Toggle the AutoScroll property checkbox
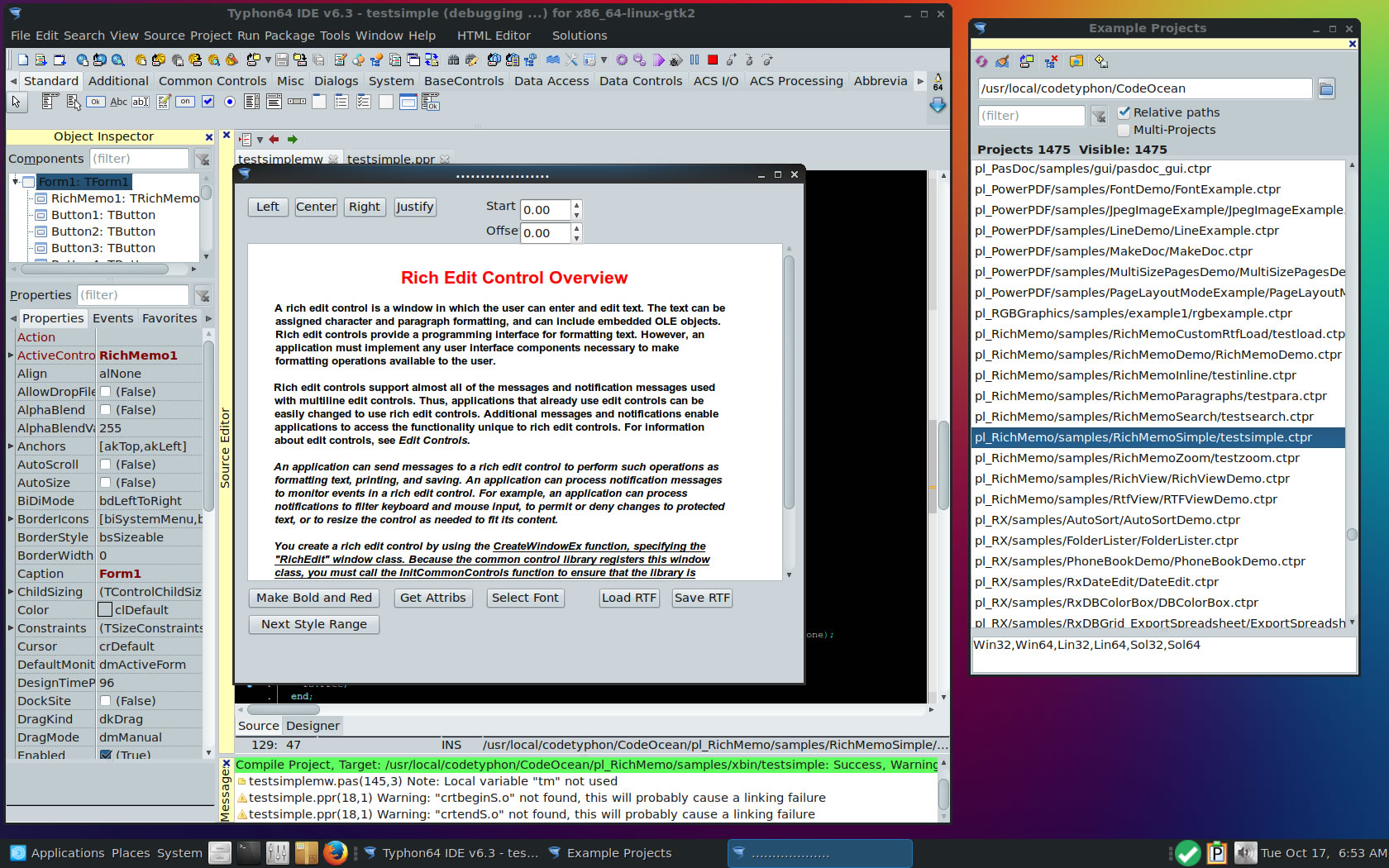Viewport: 1389px width, 868px height. (x=106, y=465)
